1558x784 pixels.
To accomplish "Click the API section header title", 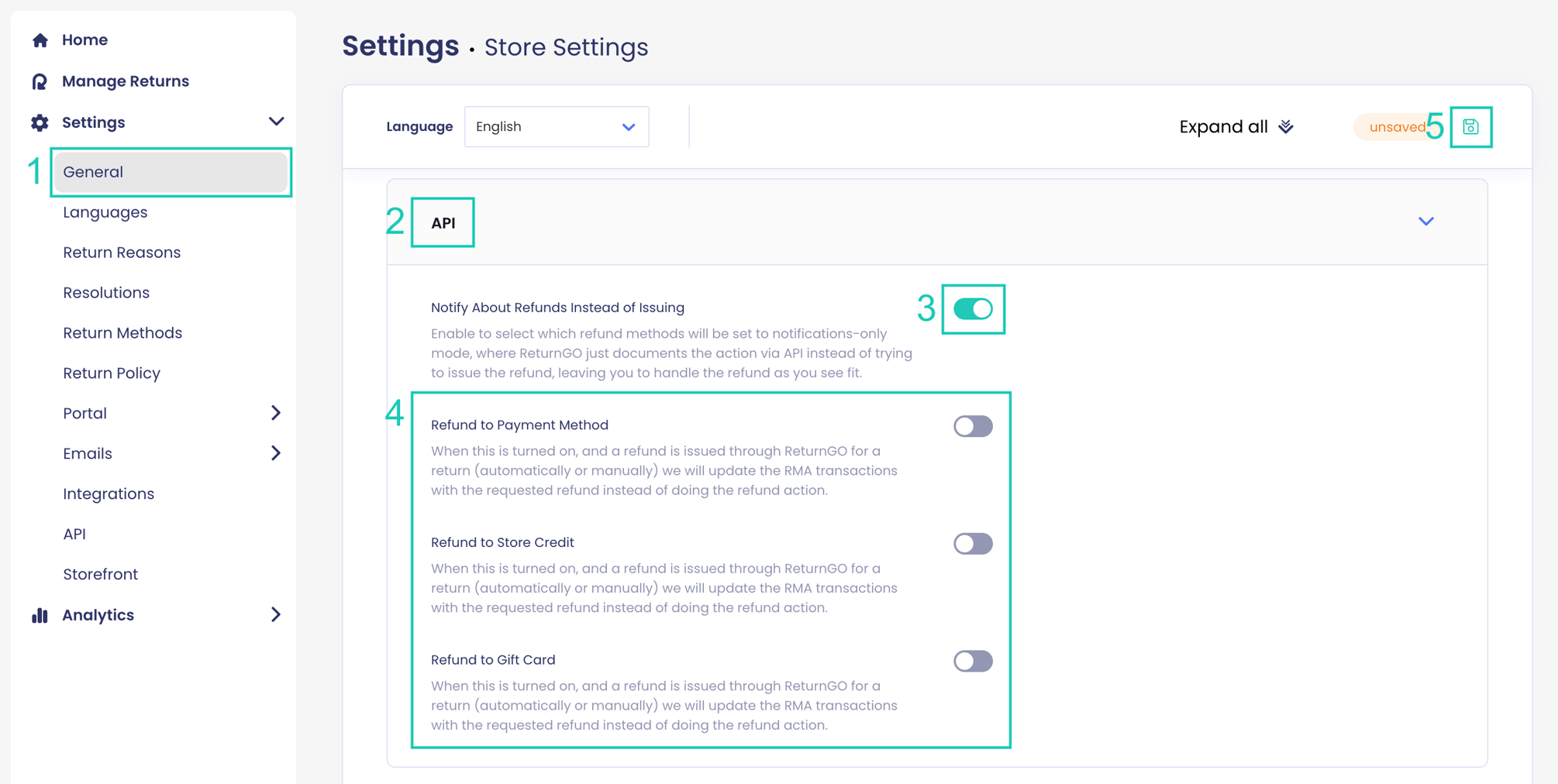I will (443, 223).
